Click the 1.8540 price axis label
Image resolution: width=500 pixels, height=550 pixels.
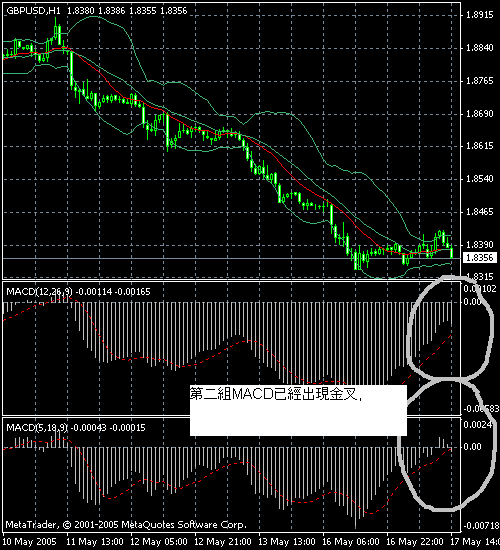479,179
